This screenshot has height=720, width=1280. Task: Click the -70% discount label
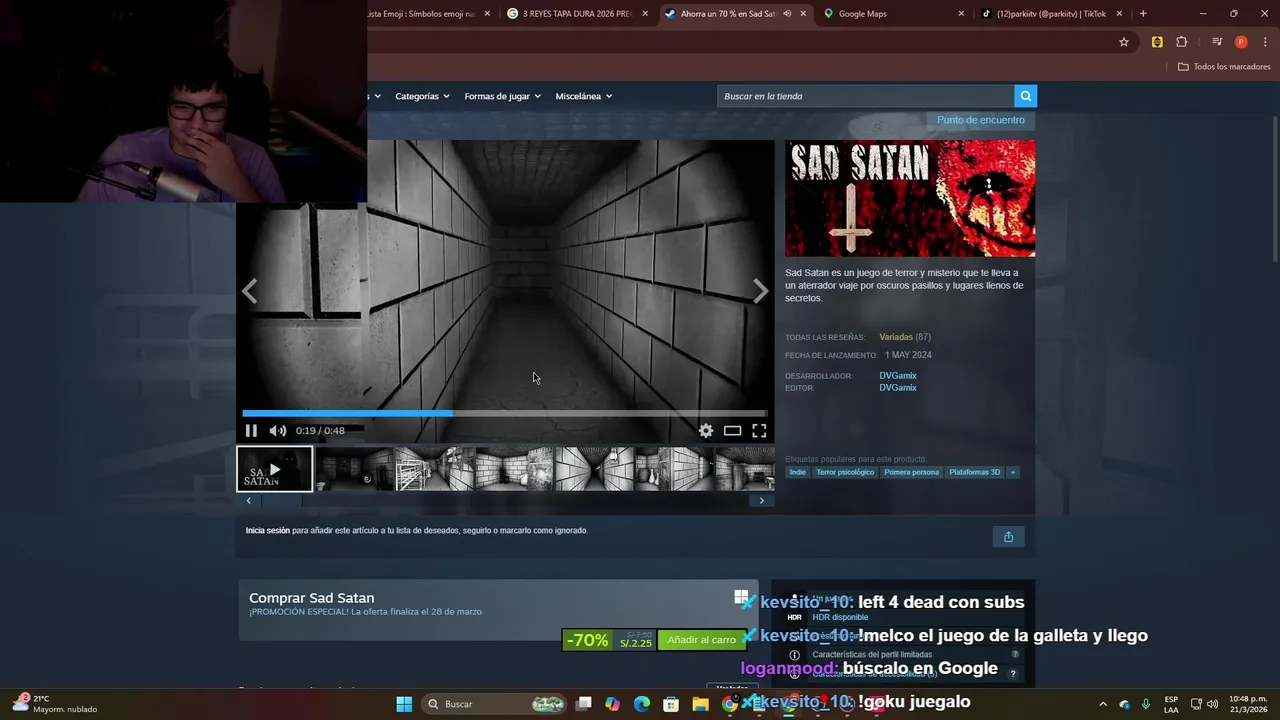pos(587,640)
